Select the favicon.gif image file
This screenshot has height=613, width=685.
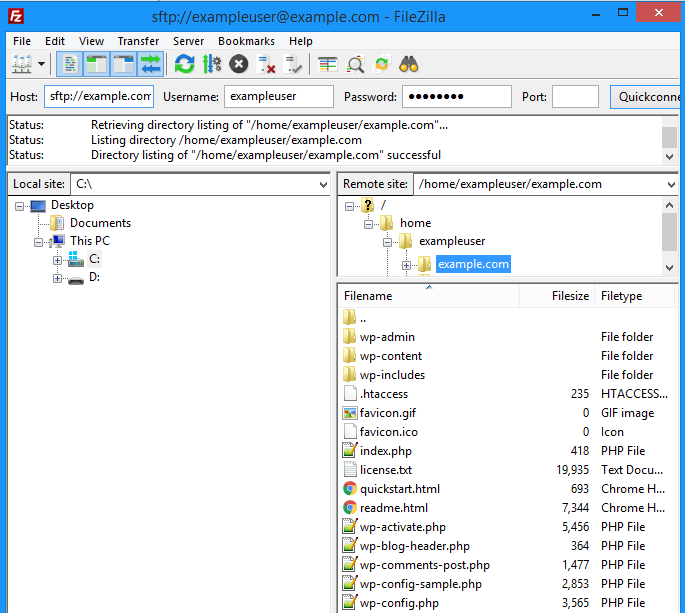508,413
